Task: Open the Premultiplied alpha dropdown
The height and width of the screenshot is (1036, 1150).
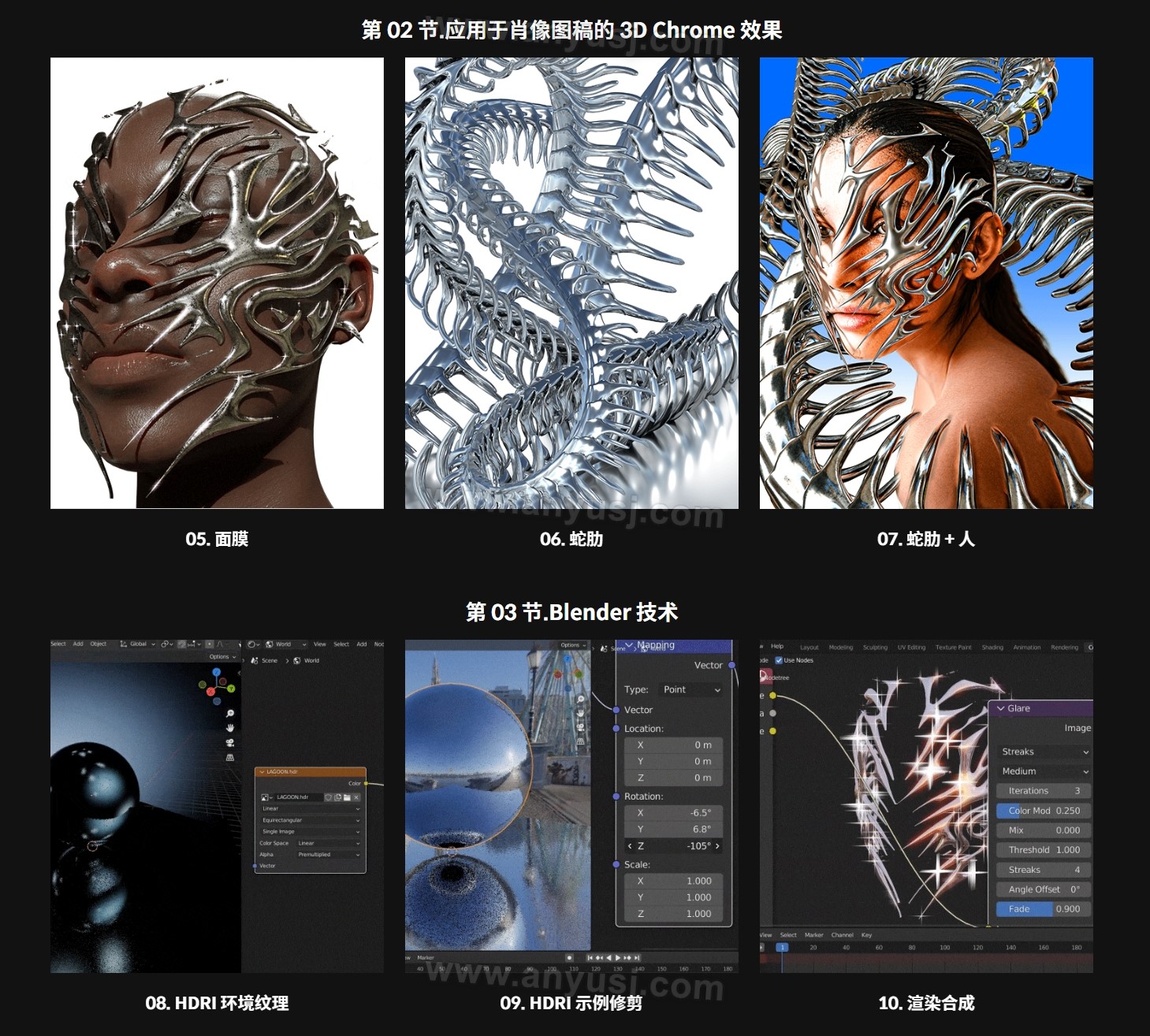Action: (329, 854)
